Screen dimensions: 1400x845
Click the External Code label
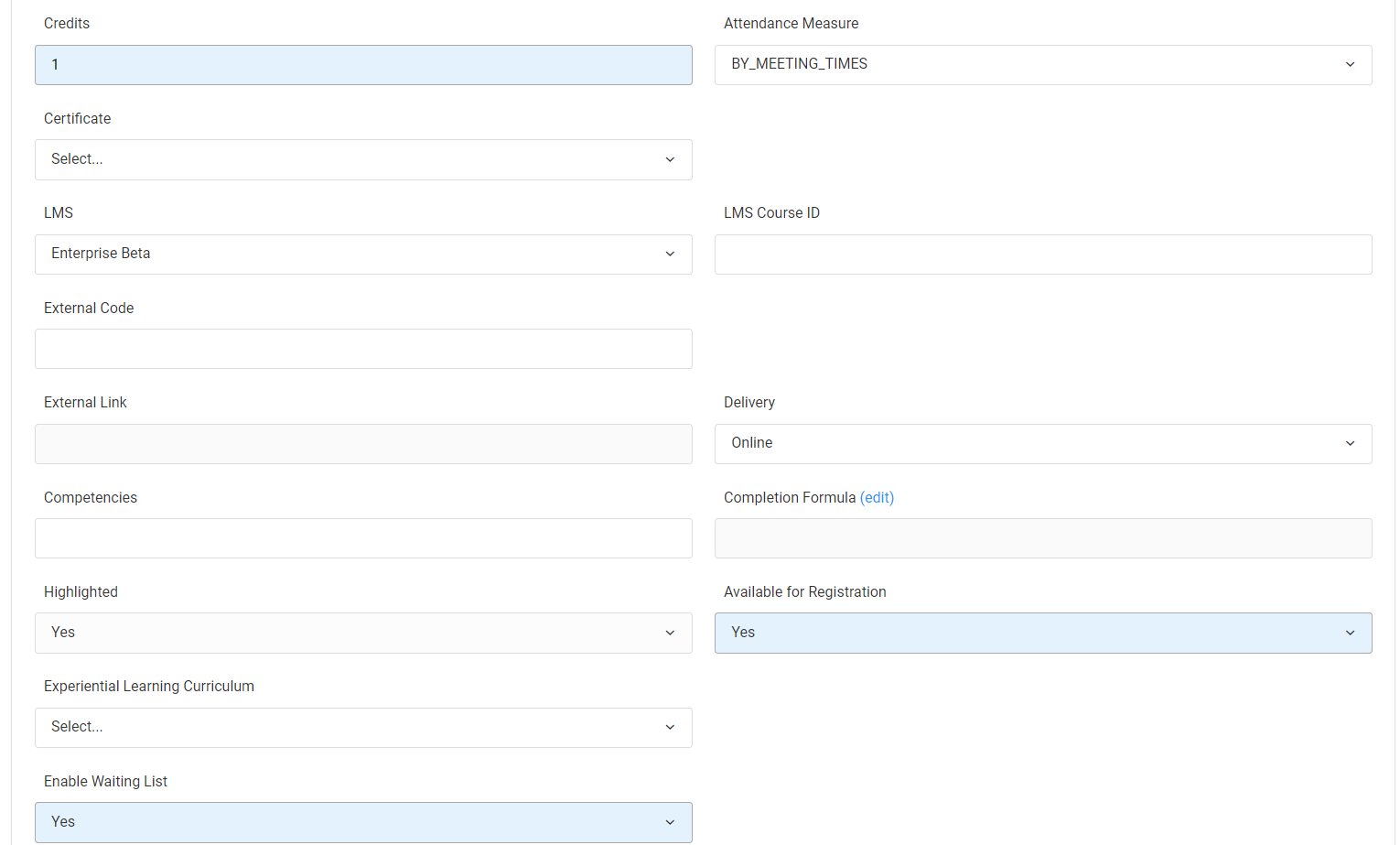click(89, 308)
